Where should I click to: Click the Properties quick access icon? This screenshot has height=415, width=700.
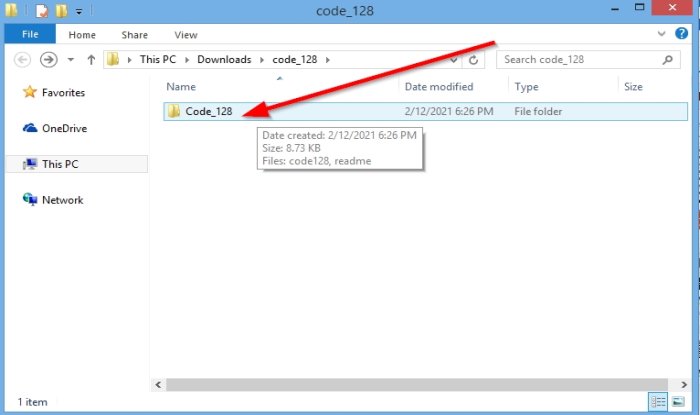[42, 10]
